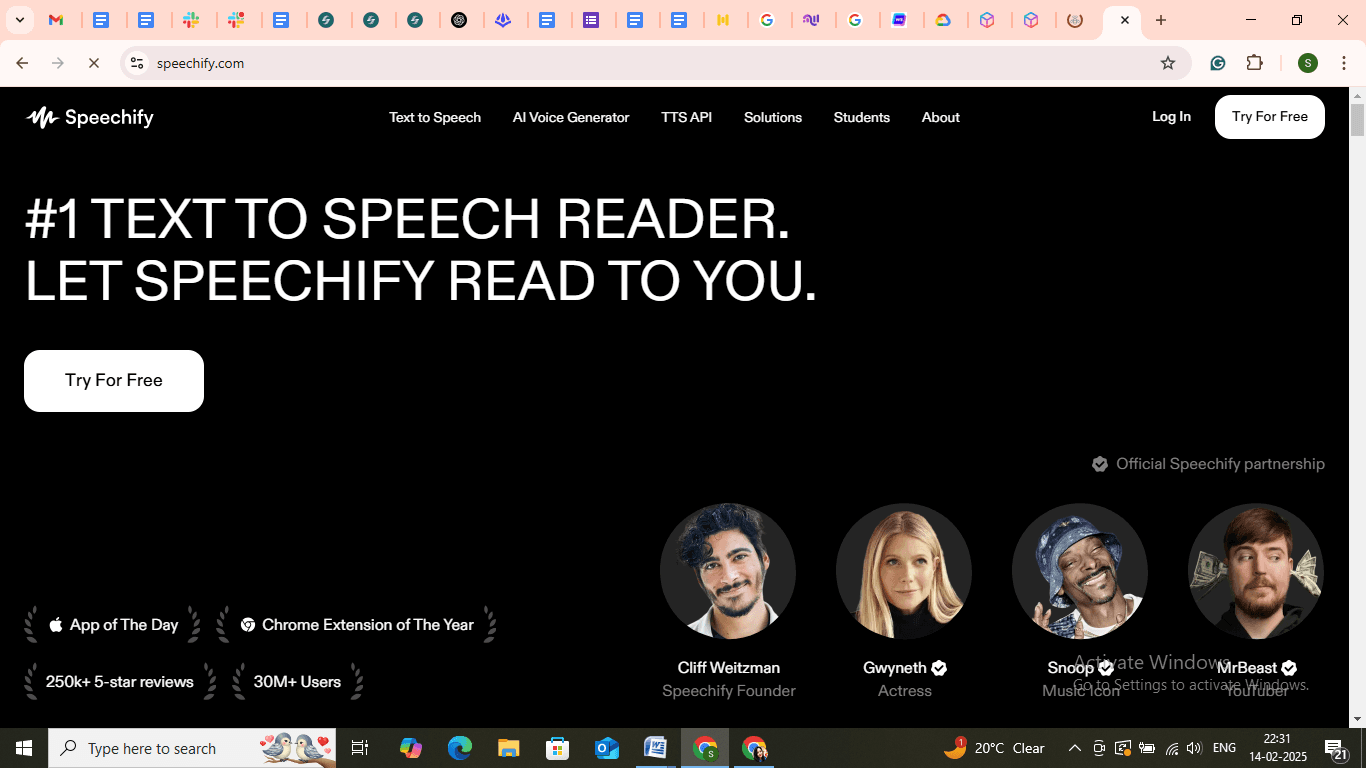This screenshot has height=768, width=1366.
Task: Switch to the purple Google Forms tab
Action: pyautogui.click(x=592, y=20)
